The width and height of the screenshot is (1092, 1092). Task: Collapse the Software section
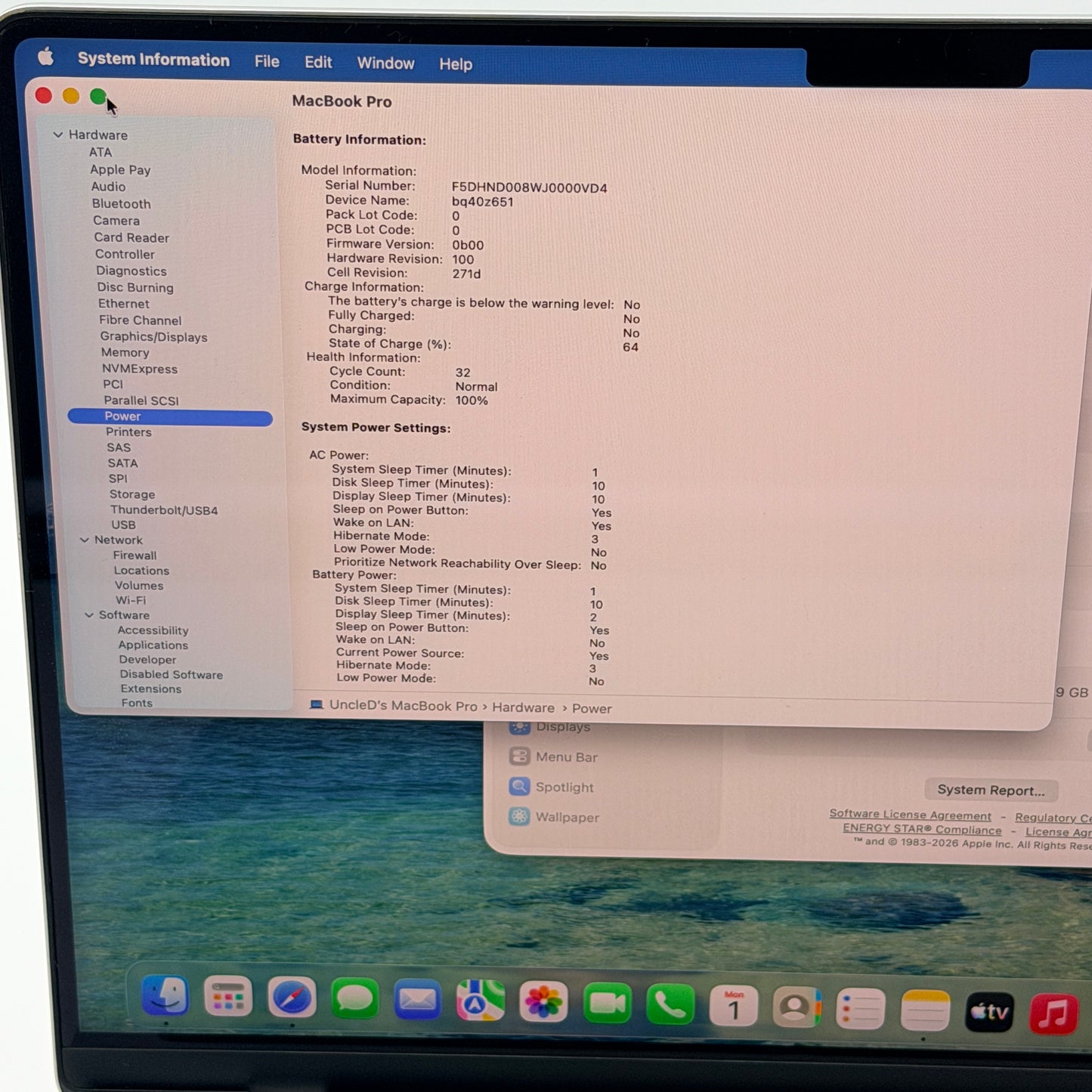(x=88, y=615)
